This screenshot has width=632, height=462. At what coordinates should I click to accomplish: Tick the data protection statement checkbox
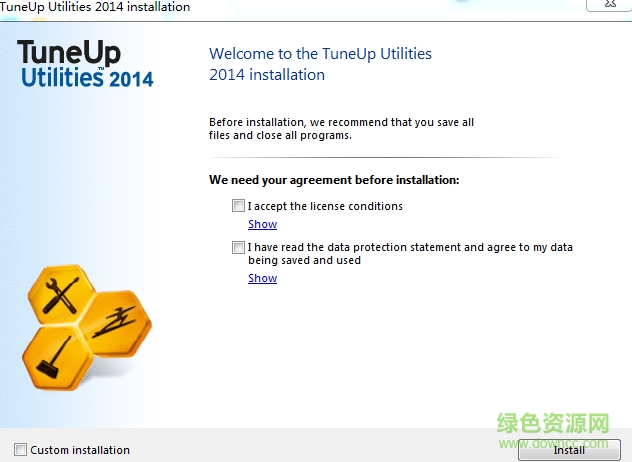[238, 247]
